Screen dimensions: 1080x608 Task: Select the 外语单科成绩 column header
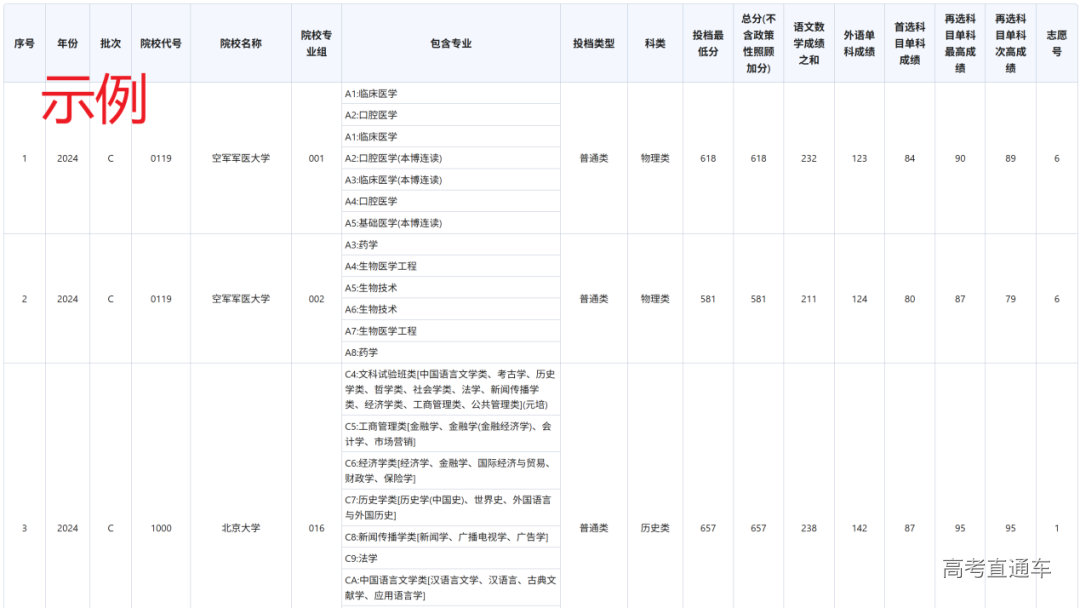pos(859,43)
